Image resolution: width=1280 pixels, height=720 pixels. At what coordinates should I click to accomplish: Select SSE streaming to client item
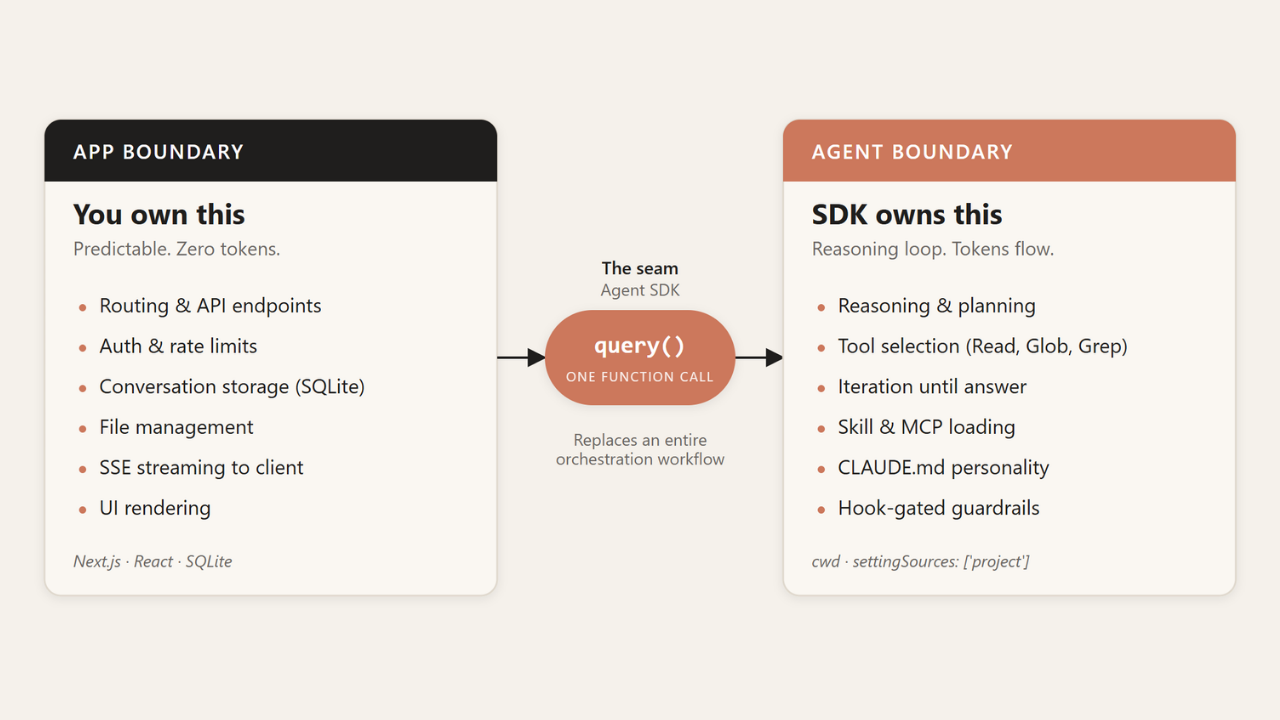(x=201, y=467)
